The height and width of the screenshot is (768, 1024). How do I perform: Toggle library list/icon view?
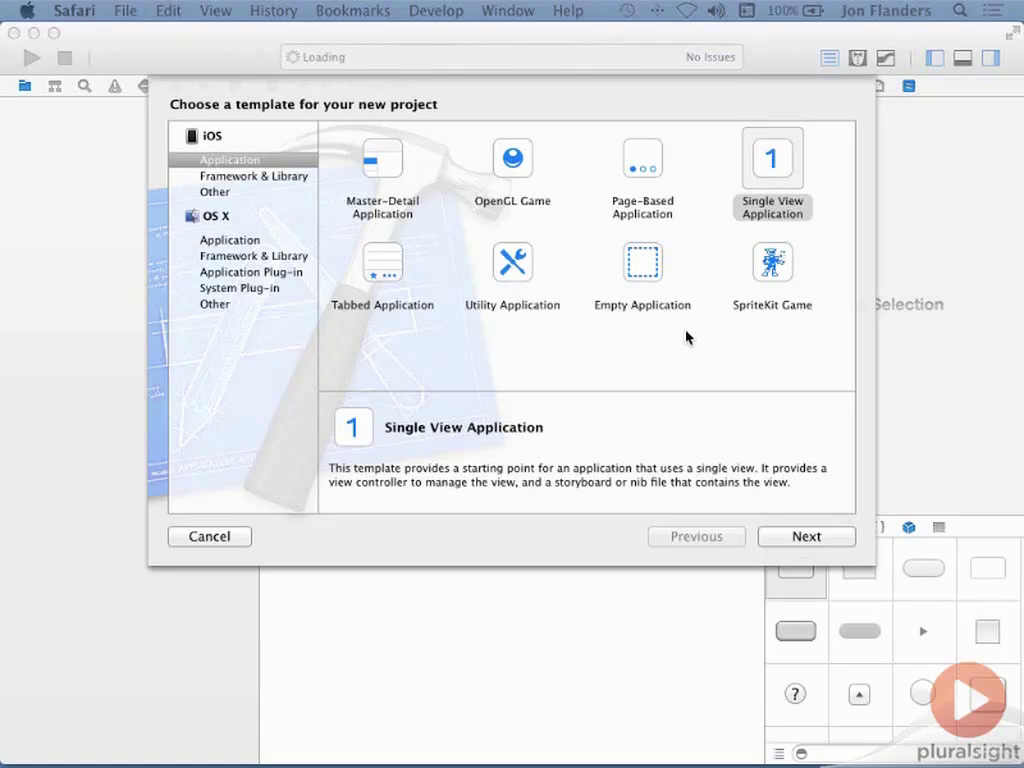[779, 754]
